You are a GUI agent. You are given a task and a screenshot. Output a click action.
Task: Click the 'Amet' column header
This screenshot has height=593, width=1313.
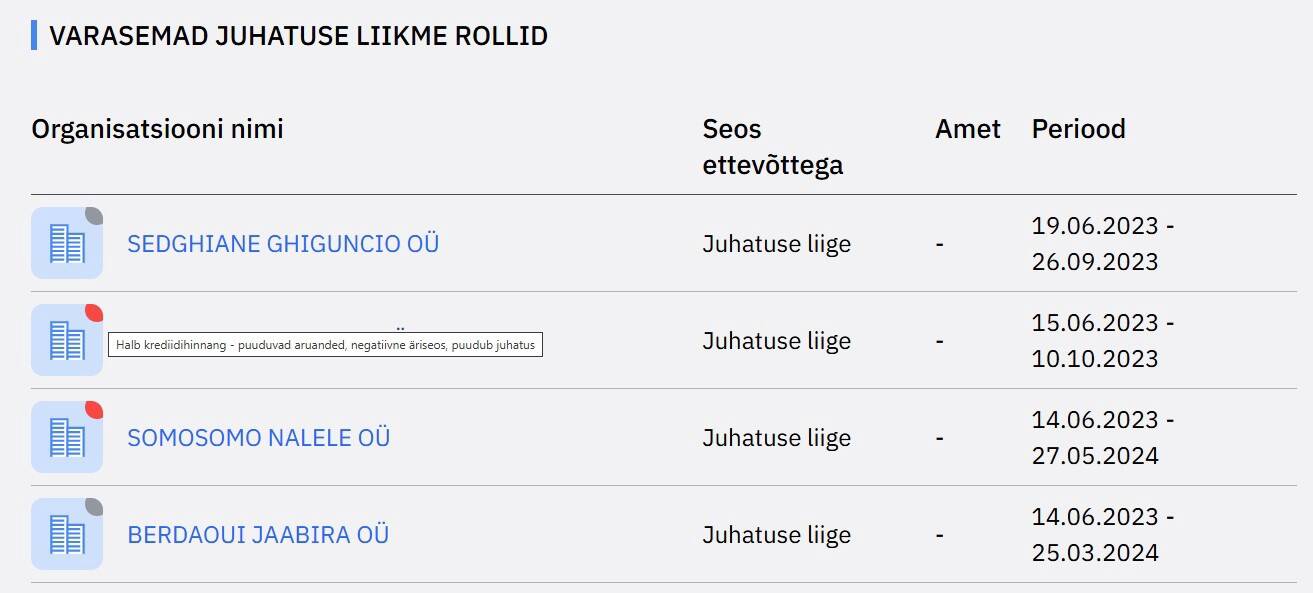point(967,129)
